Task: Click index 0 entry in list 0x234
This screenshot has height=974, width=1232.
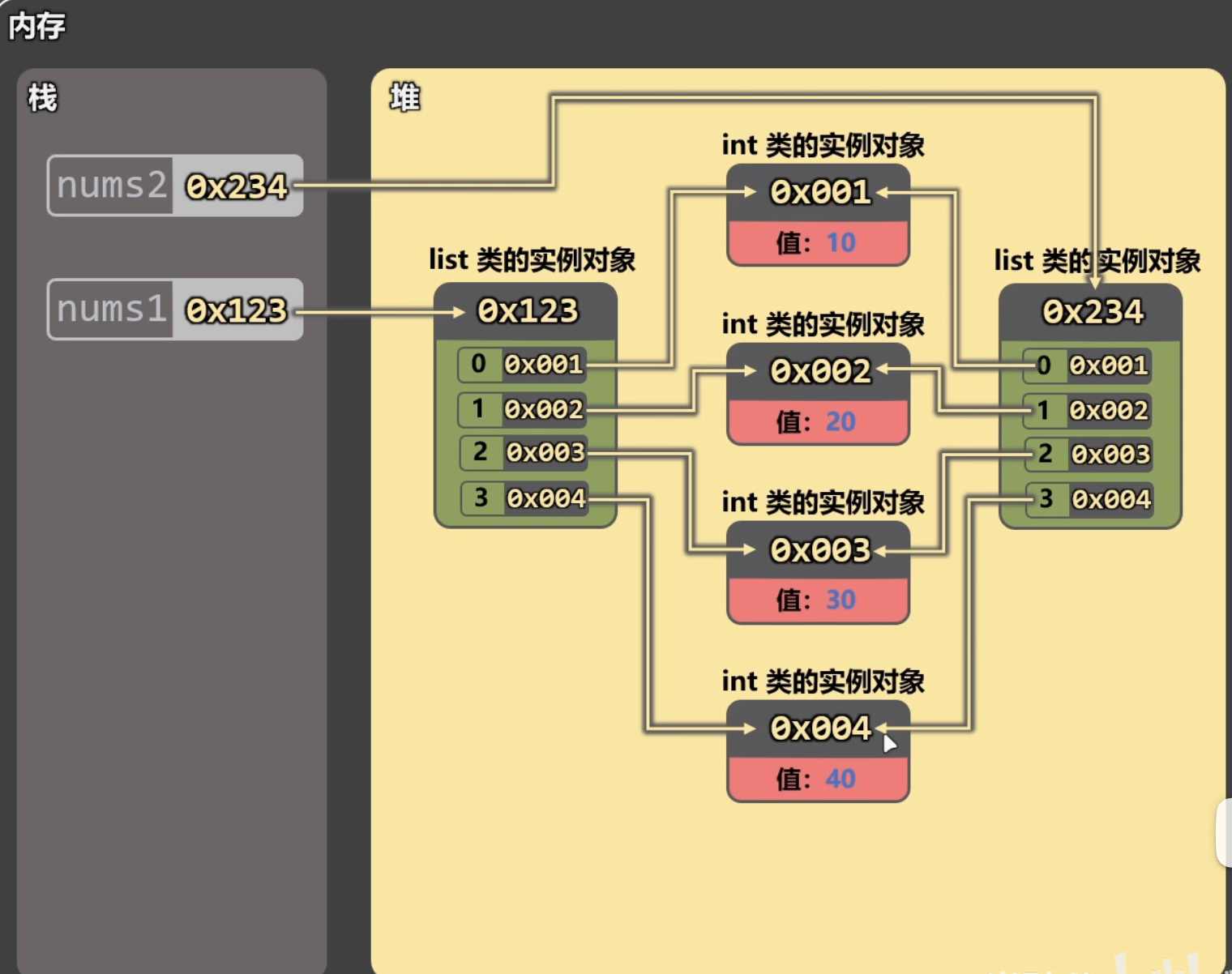Action: coord(1088,365)
